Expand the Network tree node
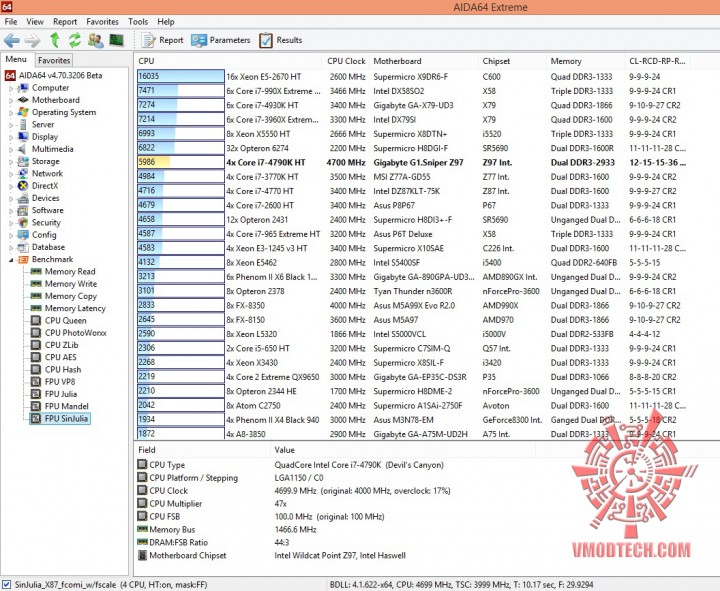 [11, 174]
